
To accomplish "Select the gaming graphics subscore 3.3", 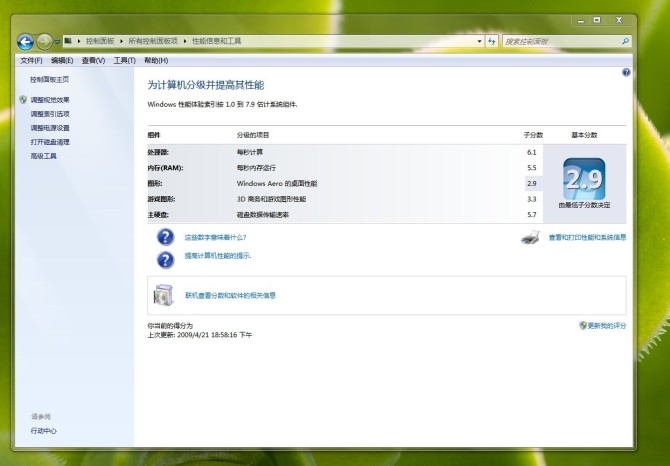I will (x=532, y=199).
